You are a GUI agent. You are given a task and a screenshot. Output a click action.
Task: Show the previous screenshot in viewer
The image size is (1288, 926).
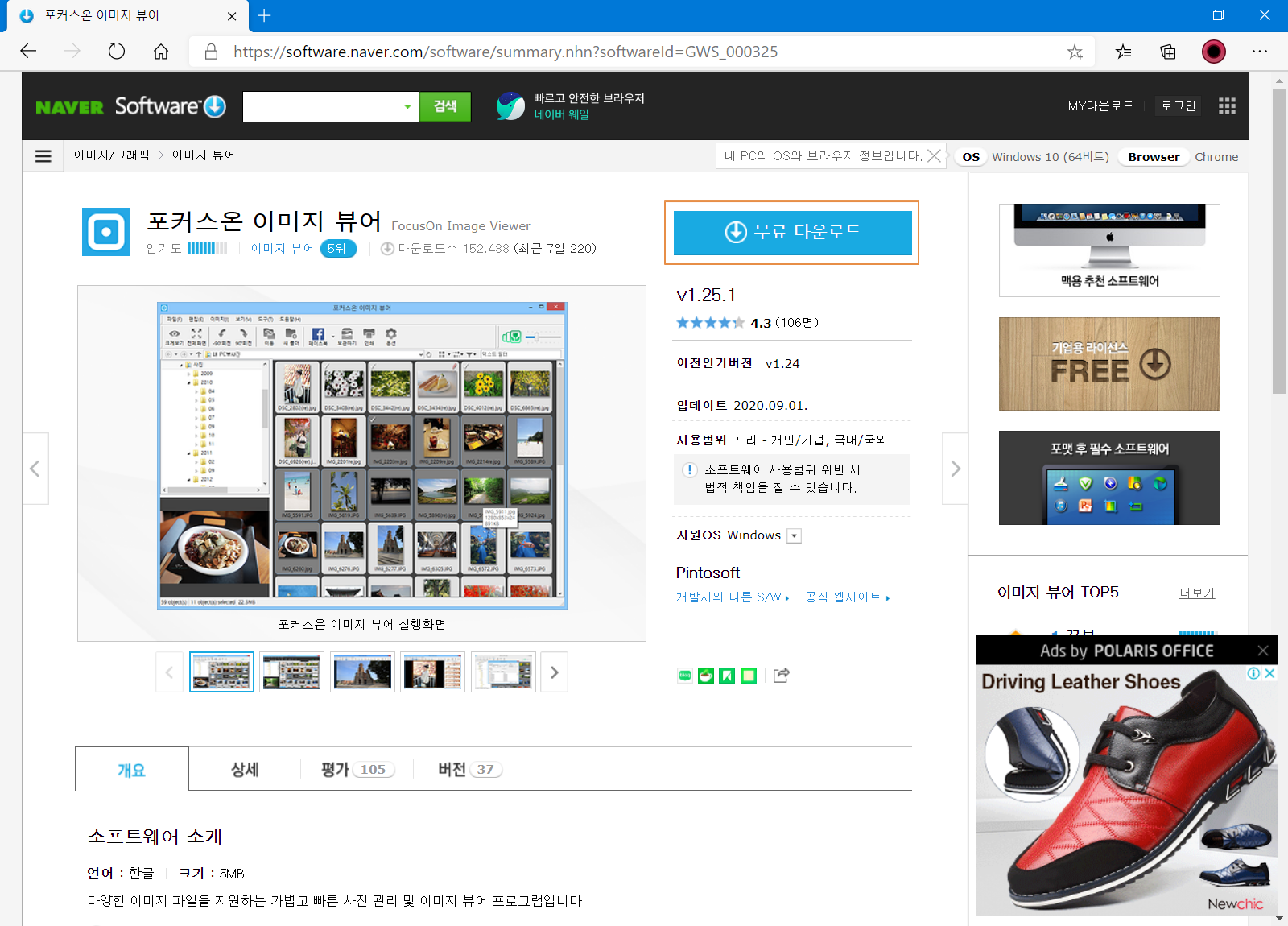(x=35, y=469)
